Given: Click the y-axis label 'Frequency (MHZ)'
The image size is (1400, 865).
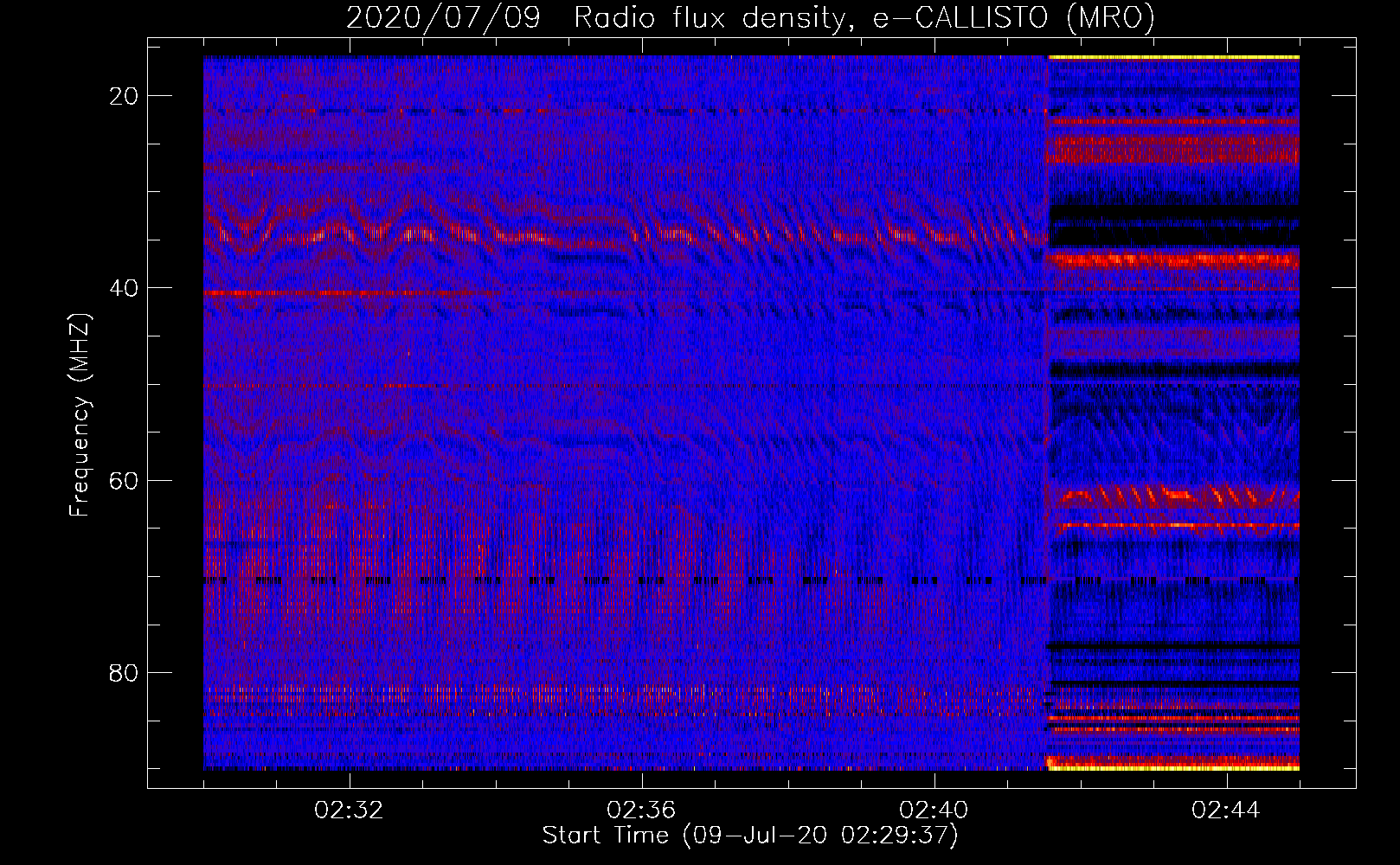Looking at the screenshot, I should click(x=79, y=415).
